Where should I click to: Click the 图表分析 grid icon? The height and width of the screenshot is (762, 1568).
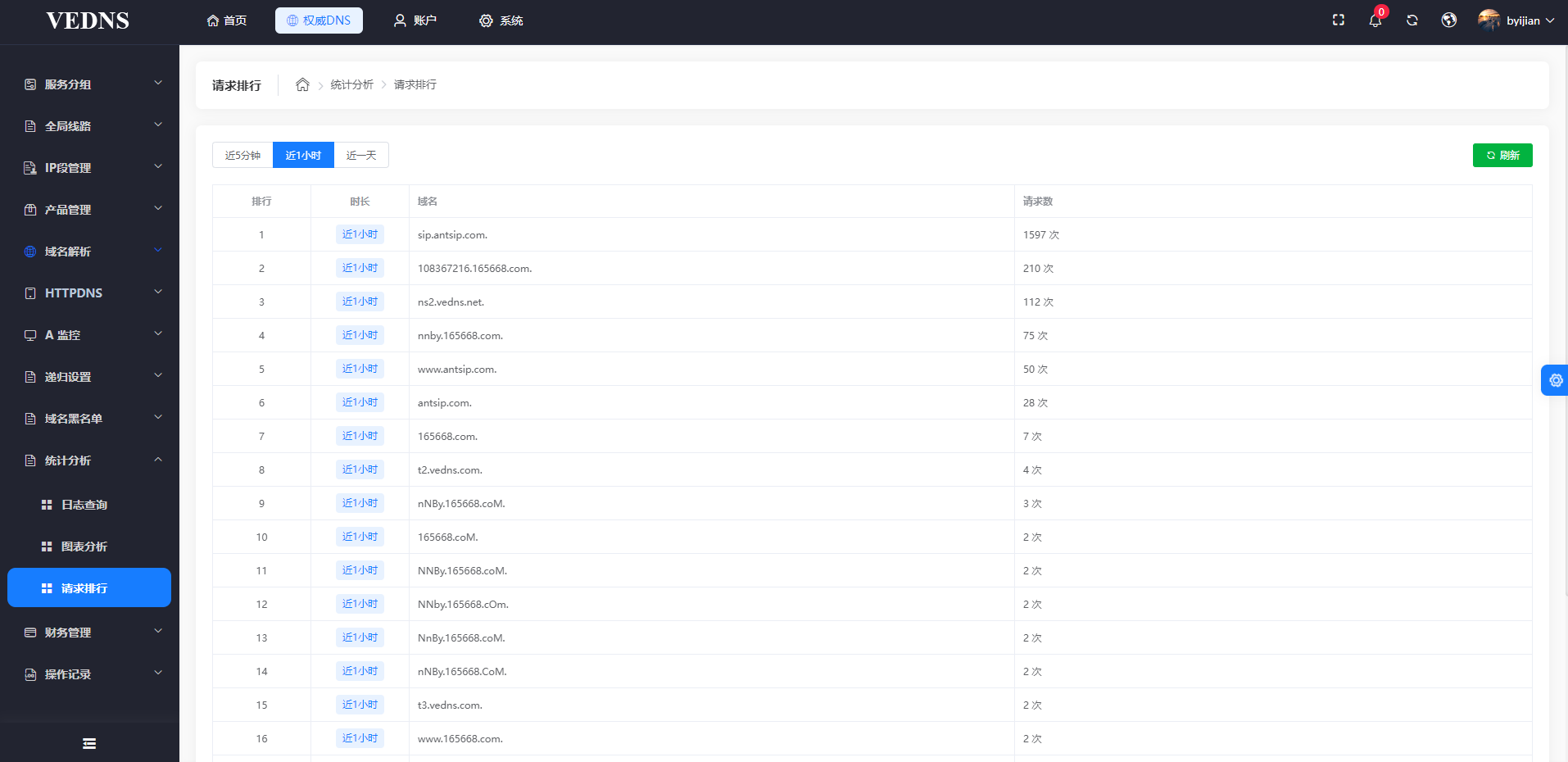[47, 547]
